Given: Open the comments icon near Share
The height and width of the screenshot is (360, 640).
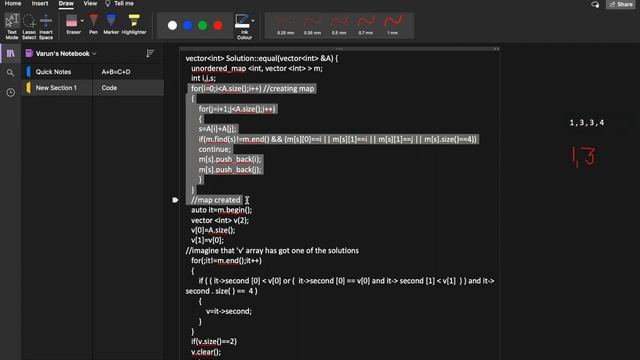Looking at the screenshot, I should (x=595, y=4).
